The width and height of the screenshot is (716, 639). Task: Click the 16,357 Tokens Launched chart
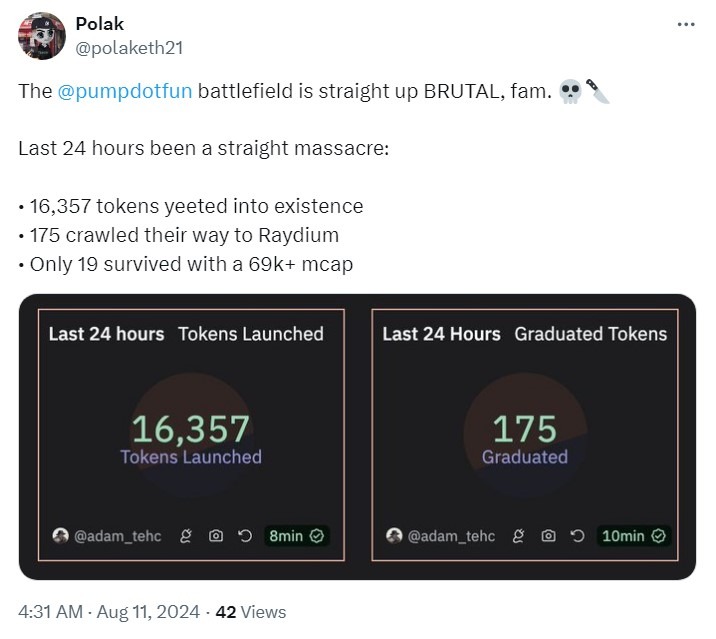pyautogui.click(x=191, y=438)
